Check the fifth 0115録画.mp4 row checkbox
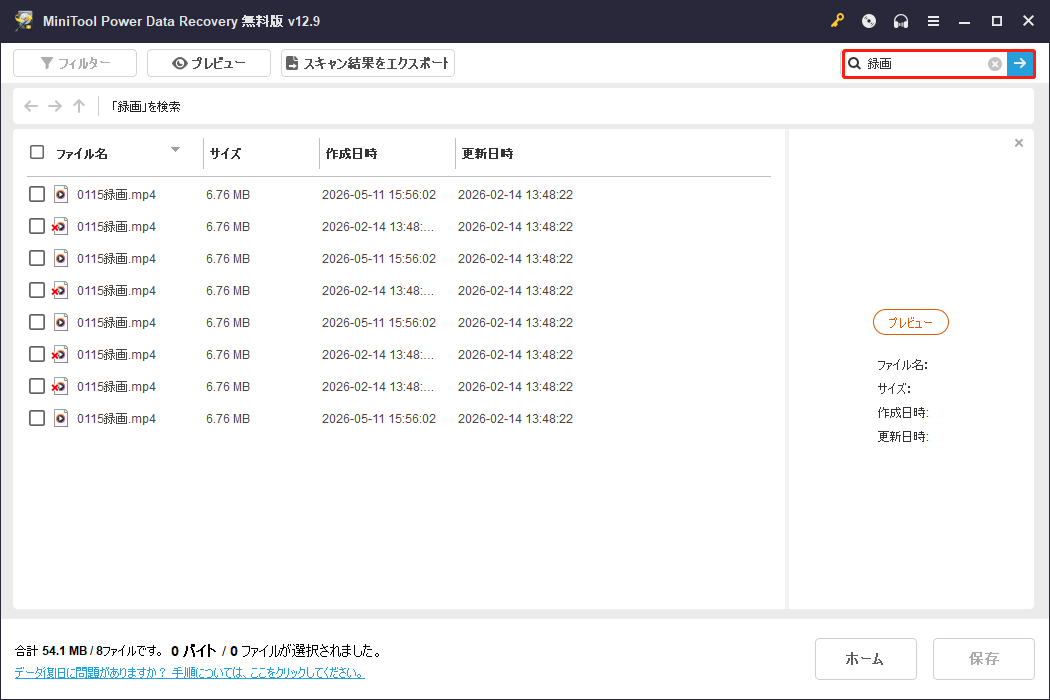 [x=37, y=322]
